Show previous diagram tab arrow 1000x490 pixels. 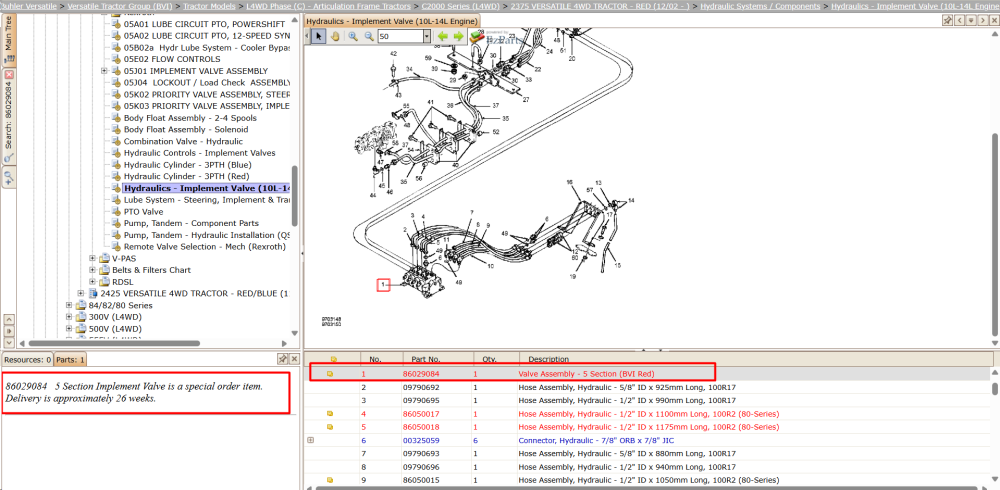tap(960, 20)
